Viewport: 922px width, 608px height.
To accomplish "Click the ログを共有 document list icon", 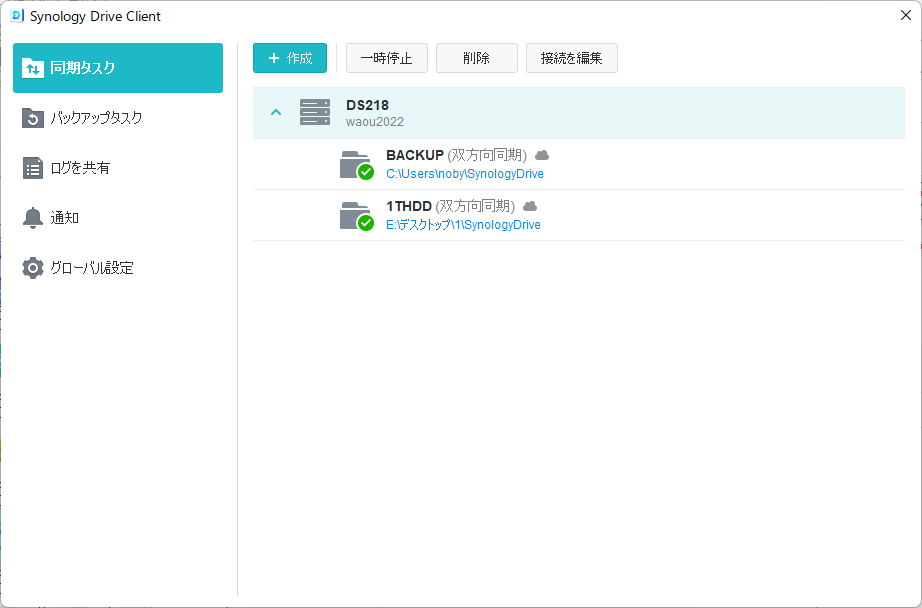I will coord(32,168).
